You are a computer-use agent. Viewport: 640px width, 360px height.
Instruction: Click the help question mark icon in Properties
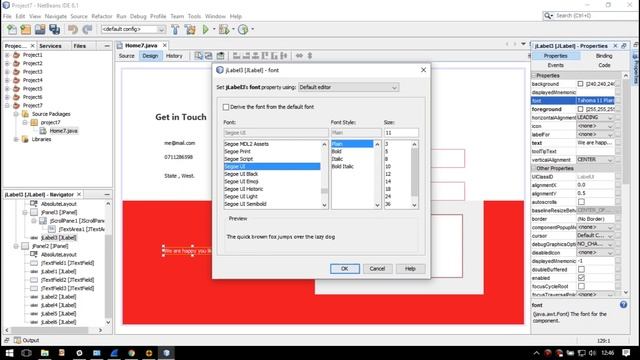pos(623,304)
